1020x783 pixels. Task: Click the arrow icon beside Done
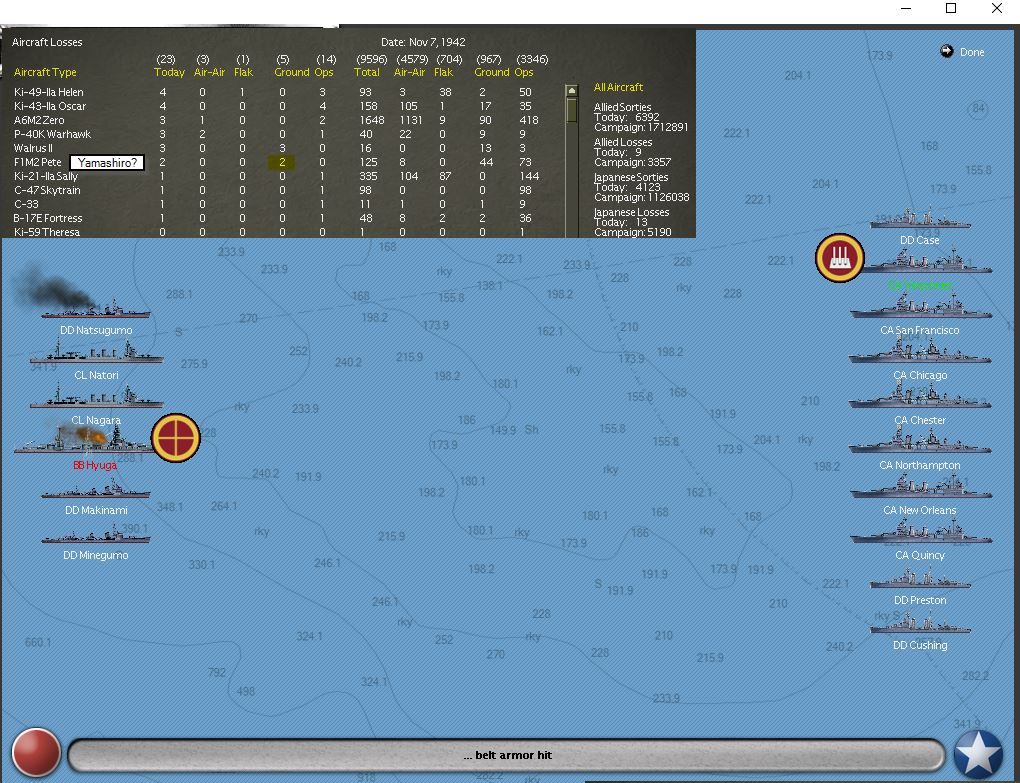(x=946, y=51)
